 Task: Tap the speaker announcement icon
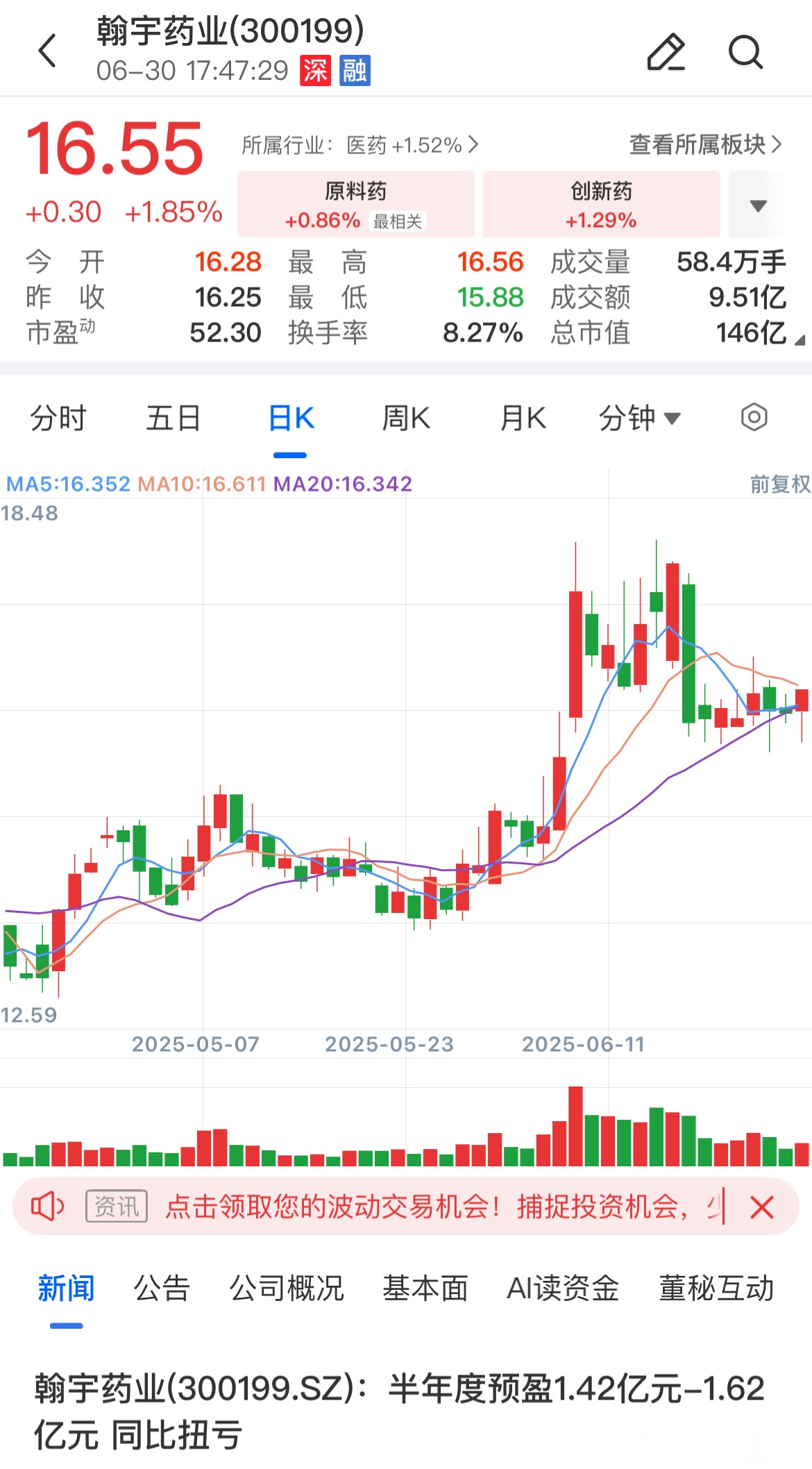(48, 1207)
